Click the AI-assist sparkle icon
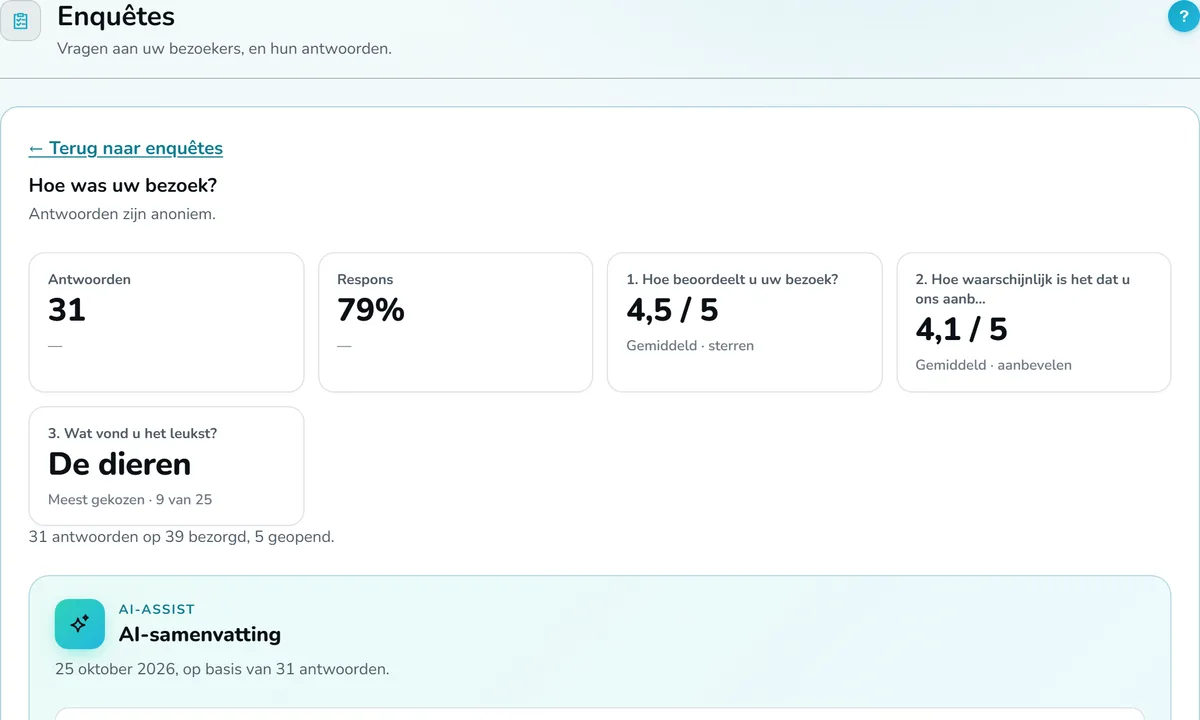This screenshot has height=720, width=1200. (80, 624)
